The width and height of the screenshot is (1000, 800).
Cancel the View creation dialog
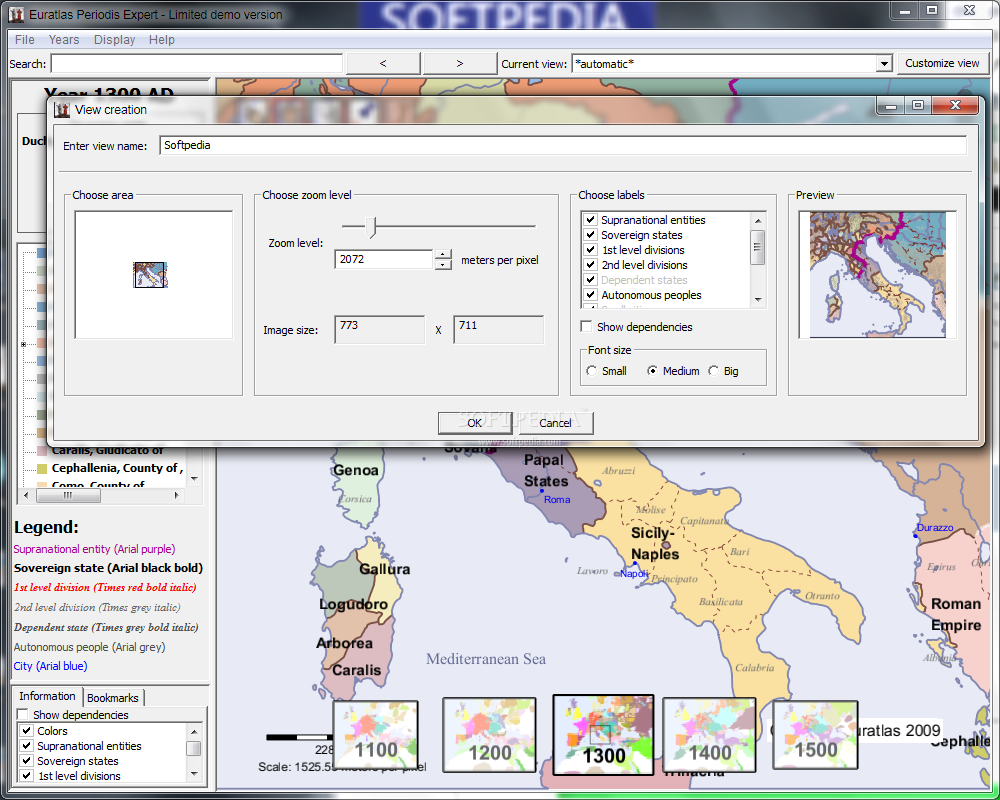point(555,423)
